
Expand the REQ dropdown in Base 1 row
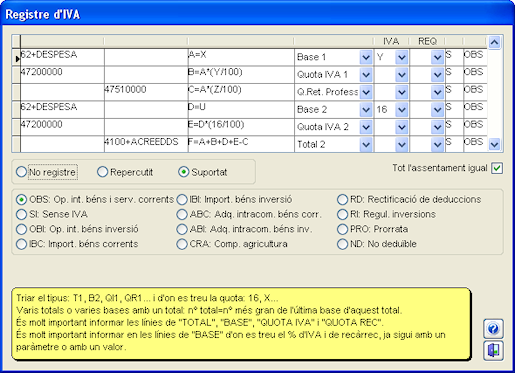tap(437, 57)
